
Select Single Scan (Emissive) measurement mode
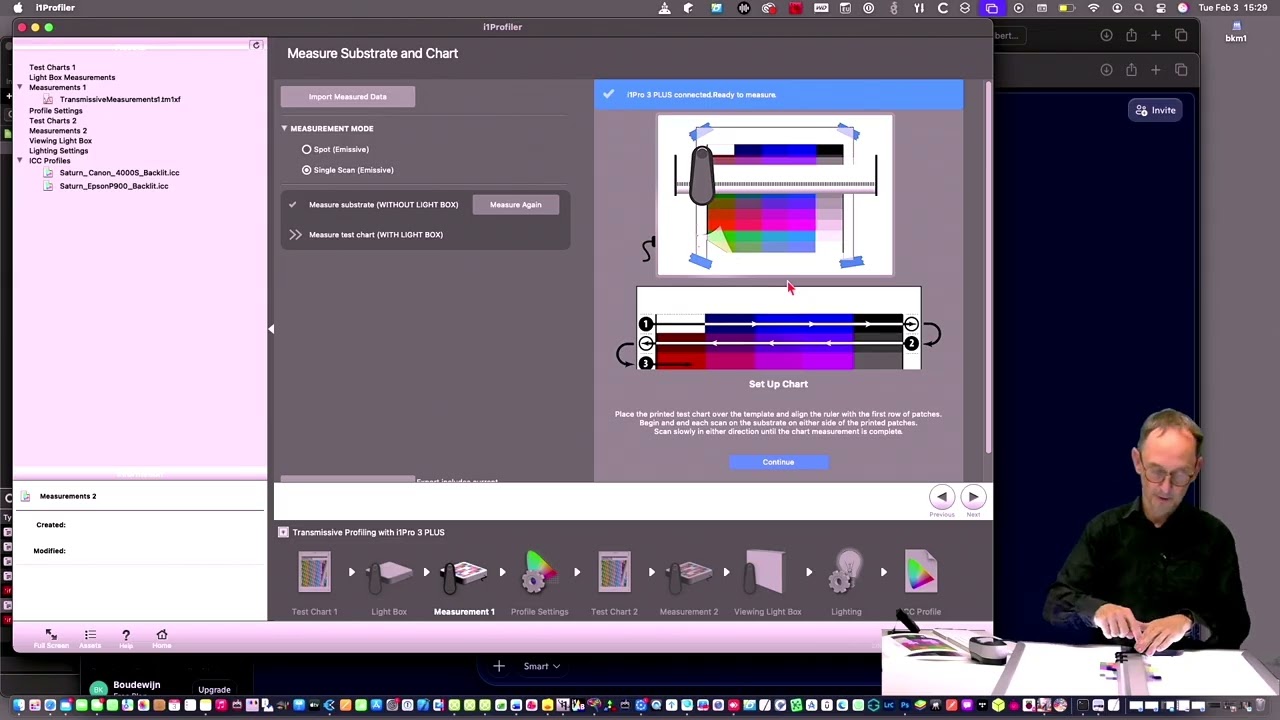click(x=307, y=170)
